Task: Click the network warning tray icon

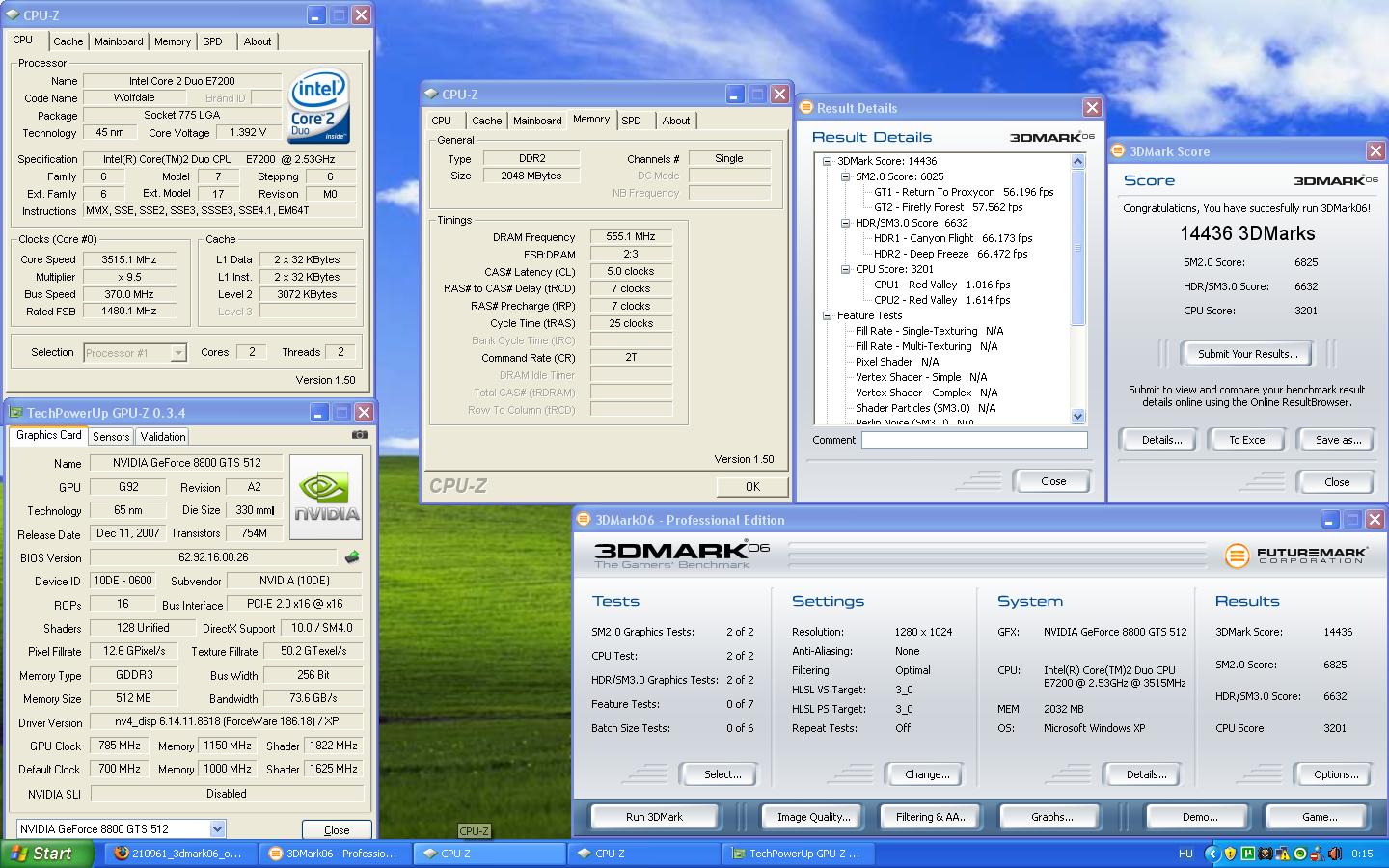Action: click(x=1283, y=854)
